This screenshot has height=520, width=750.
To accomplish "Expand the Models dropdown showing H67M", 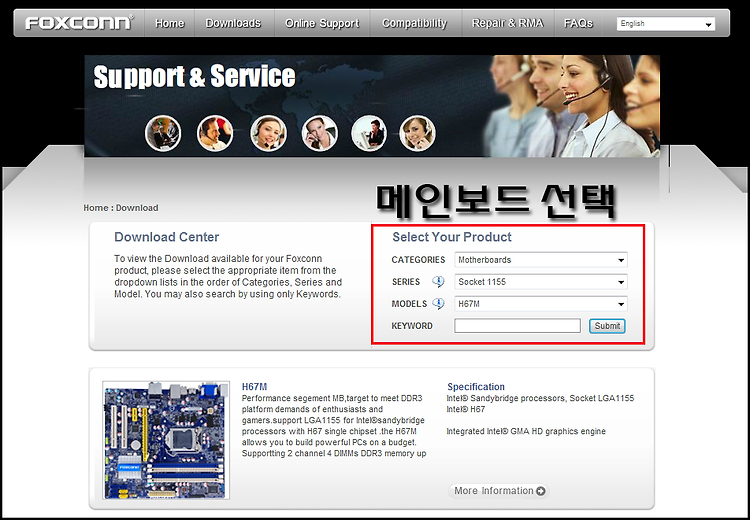I will tap(540, 304).
